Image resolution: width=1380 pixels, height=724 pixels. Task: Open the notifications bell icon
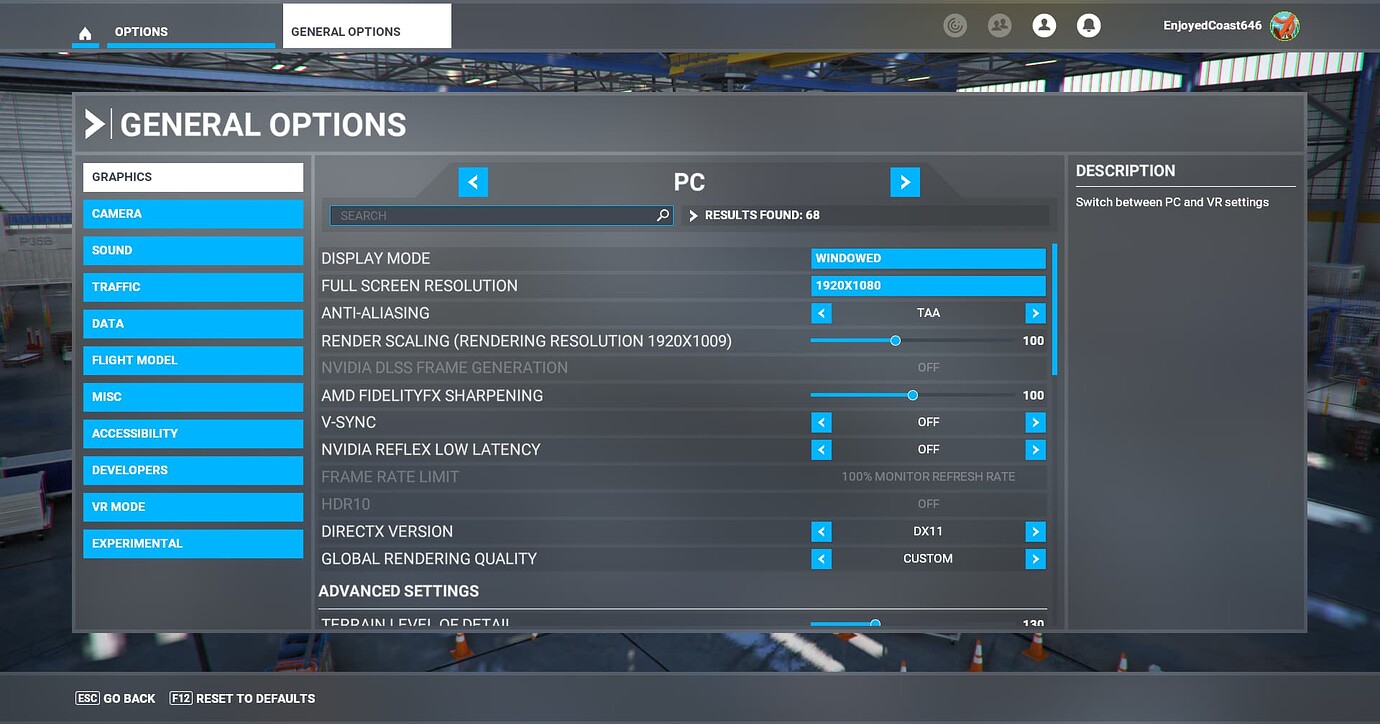pos(1089,25)
